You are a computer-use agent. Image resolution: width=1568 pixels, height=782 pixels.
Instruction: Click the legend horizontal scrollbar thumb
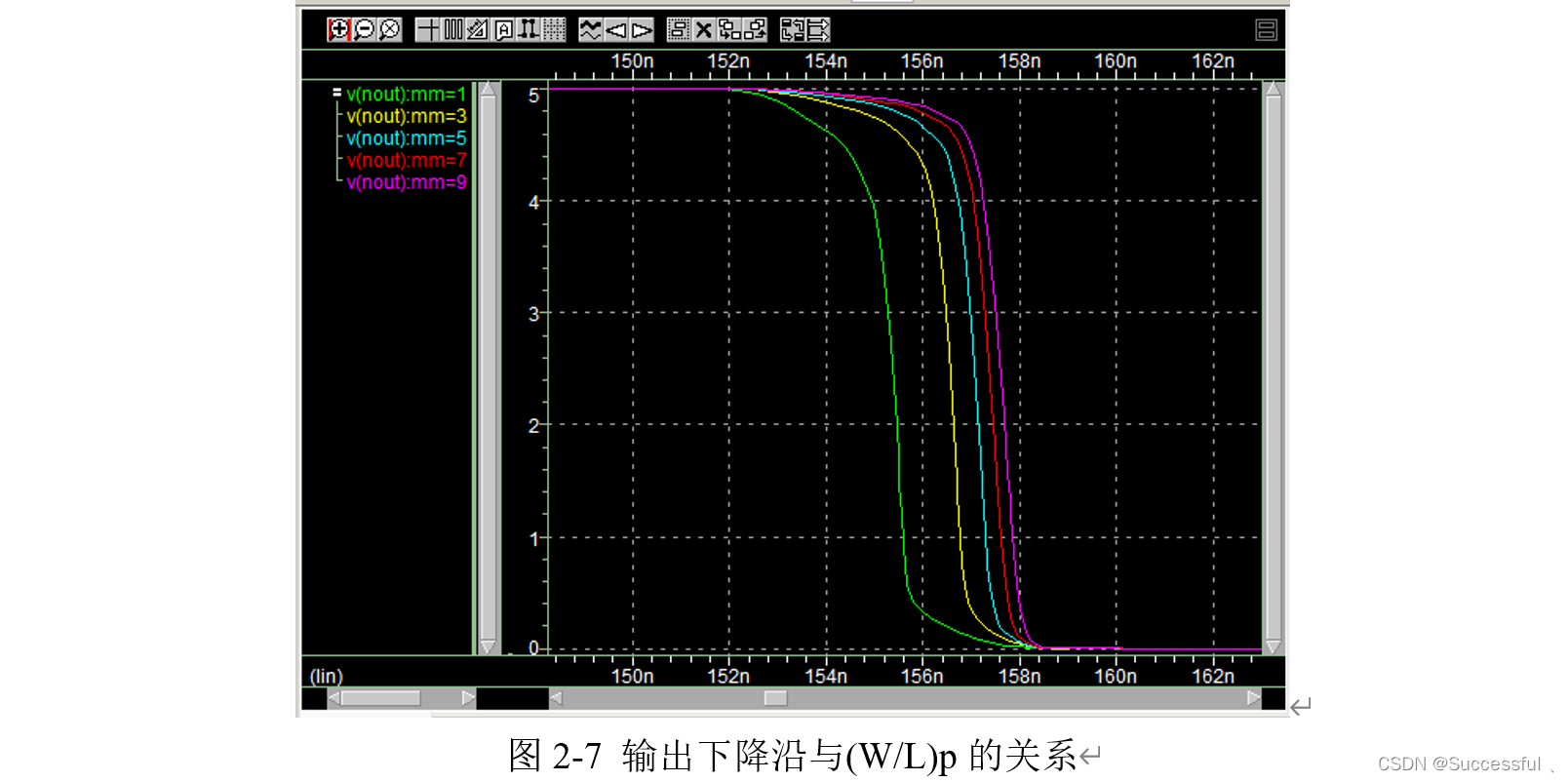click(x=380, y=698)
